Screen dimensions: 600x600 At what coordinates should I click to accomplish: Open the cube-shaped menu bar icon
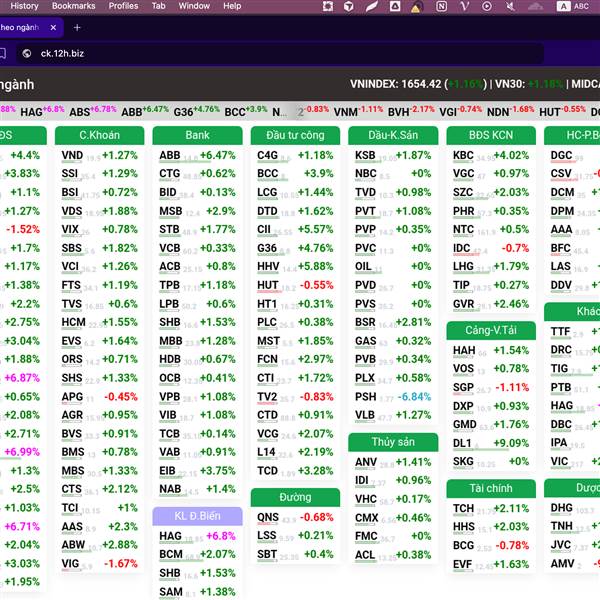[x=349, y=6]
